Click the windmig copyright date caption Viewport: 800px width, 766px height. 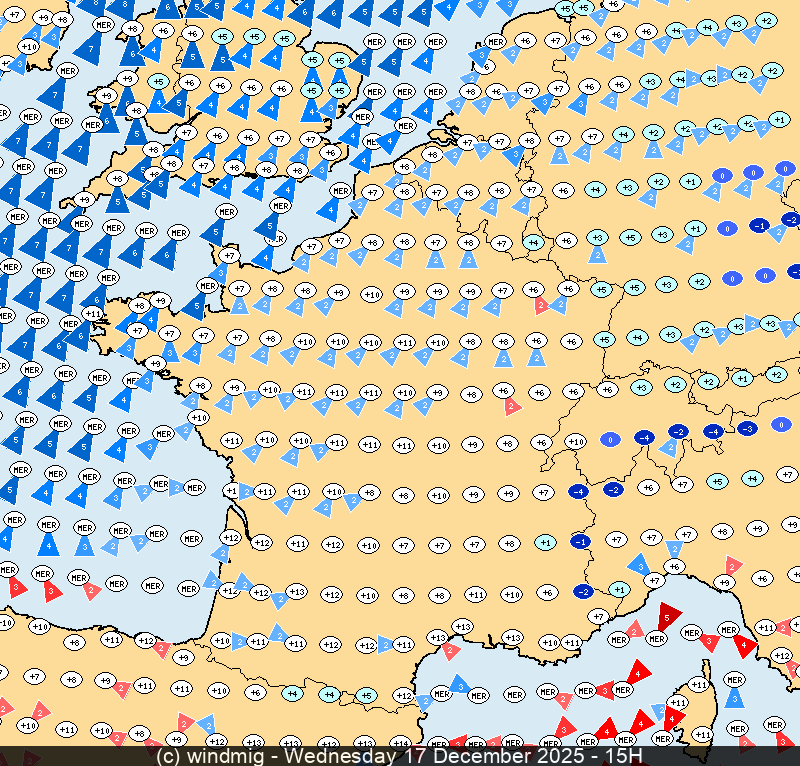pos(400,757)
